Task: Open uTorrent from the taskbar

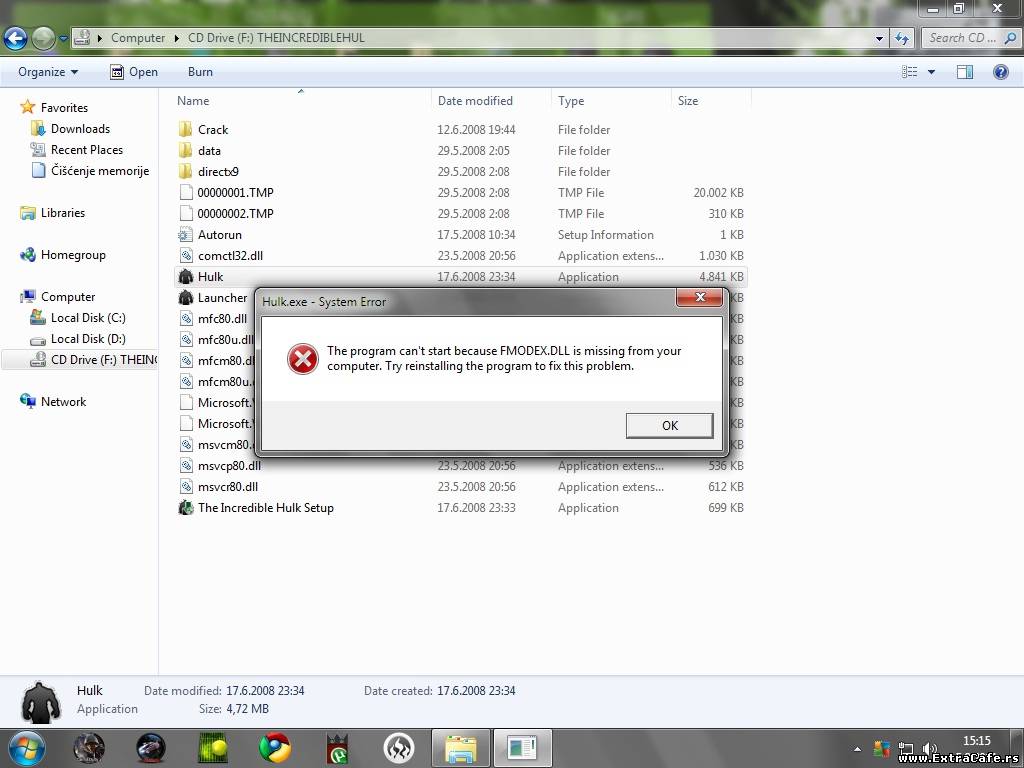Action: (x=337, y=748)
